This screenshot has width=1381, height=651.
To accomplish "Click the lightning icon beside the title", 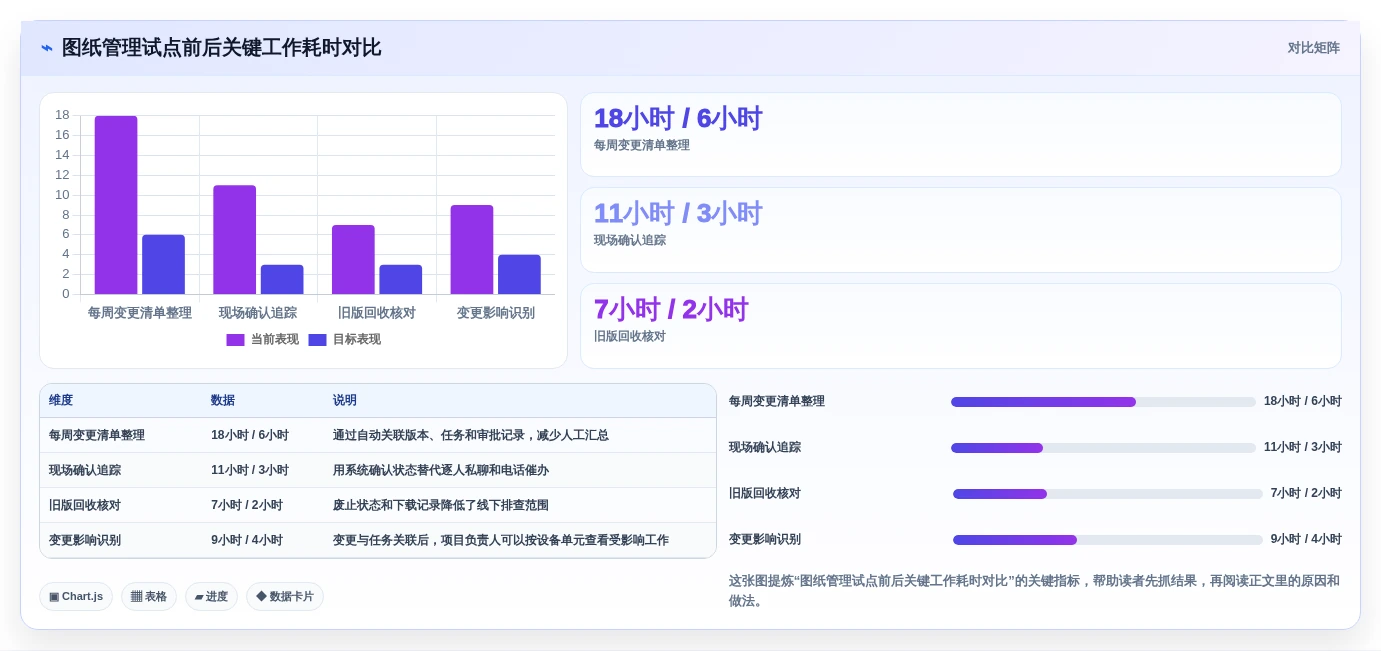I will click(47, 48).
